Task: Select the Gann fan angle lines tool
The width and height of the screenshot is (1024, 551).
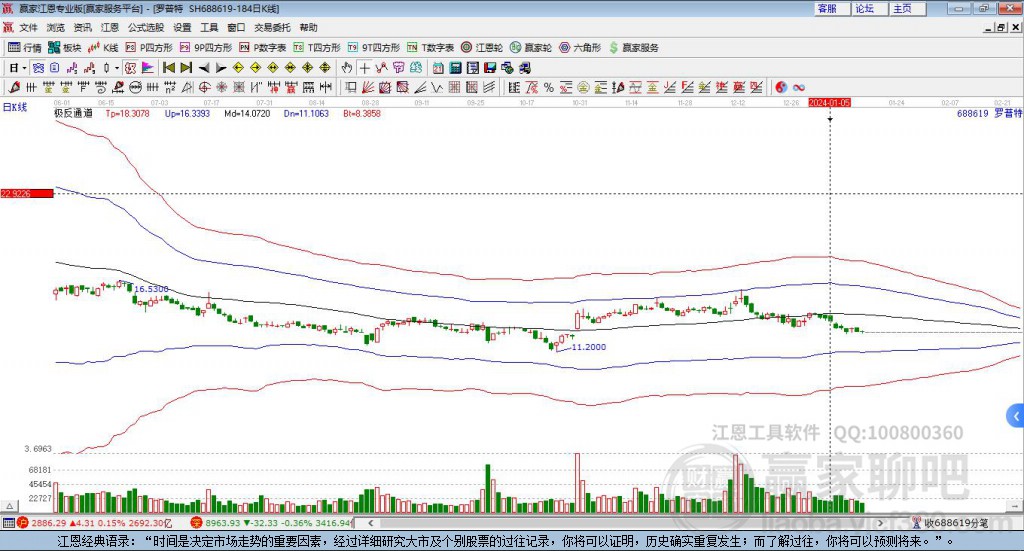Action: click(x=368, y=87)
